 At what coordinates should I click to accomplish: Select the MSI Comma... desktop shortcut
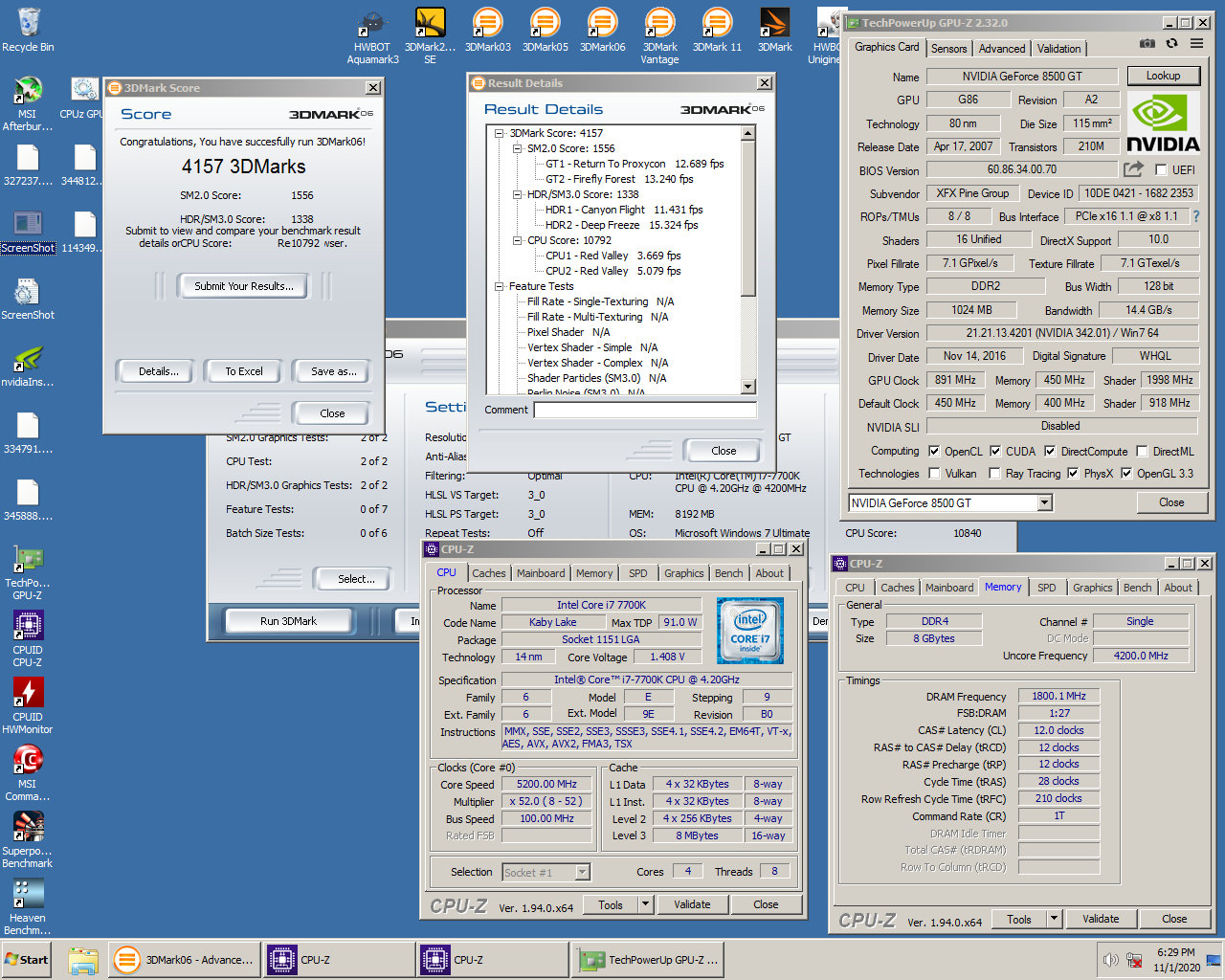point(28,774)
